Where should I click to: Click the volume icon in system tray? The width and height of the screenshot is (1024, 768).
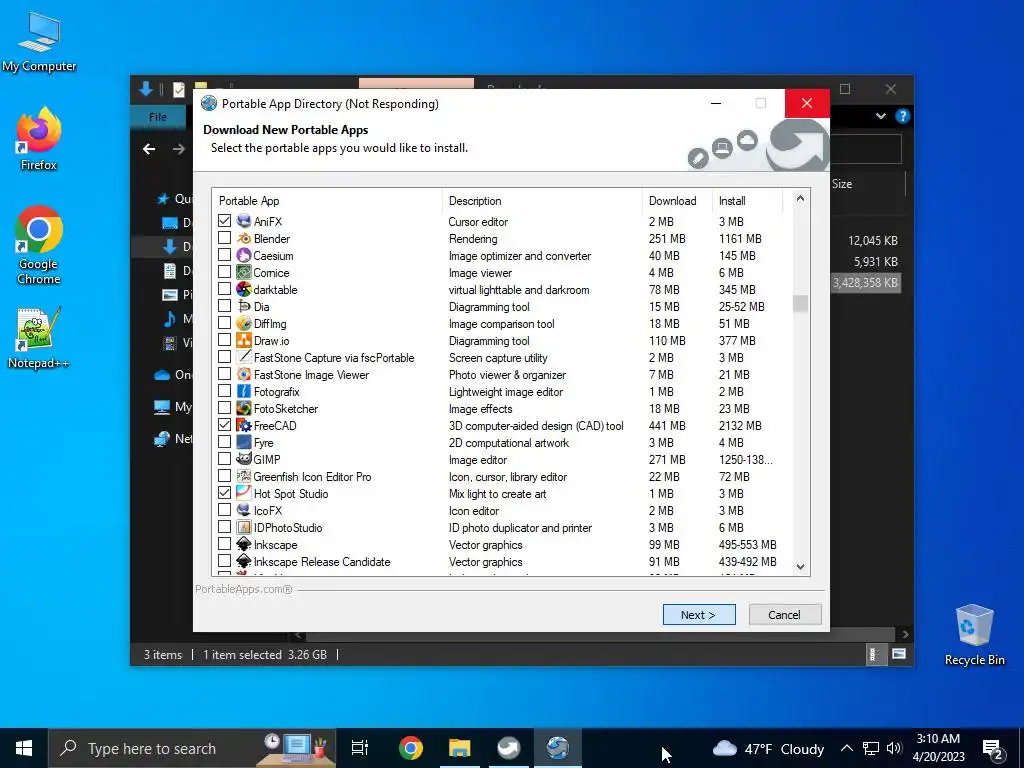click(x=895, y=748)
